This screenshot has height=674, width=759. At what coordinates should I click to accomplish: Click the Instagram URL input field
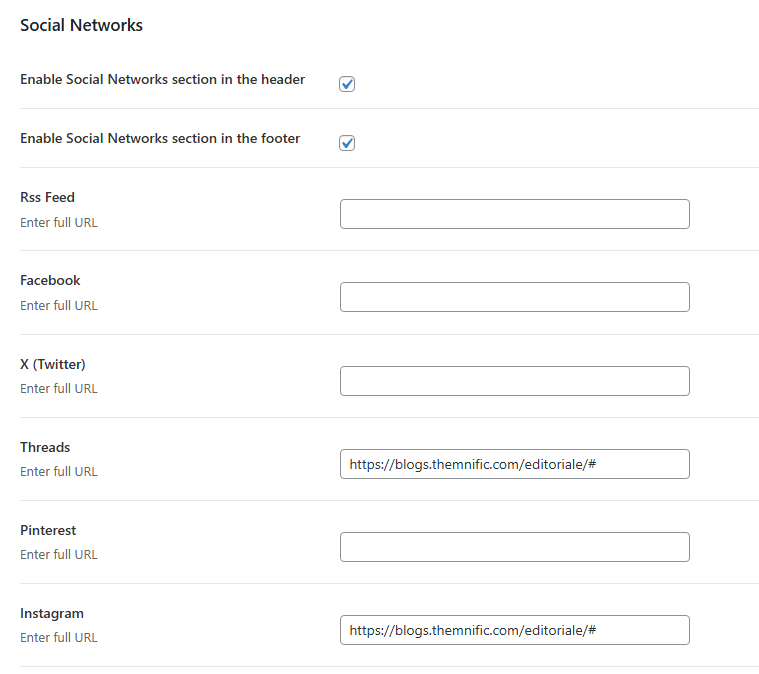pyautogui.click(x=514, y=630)
